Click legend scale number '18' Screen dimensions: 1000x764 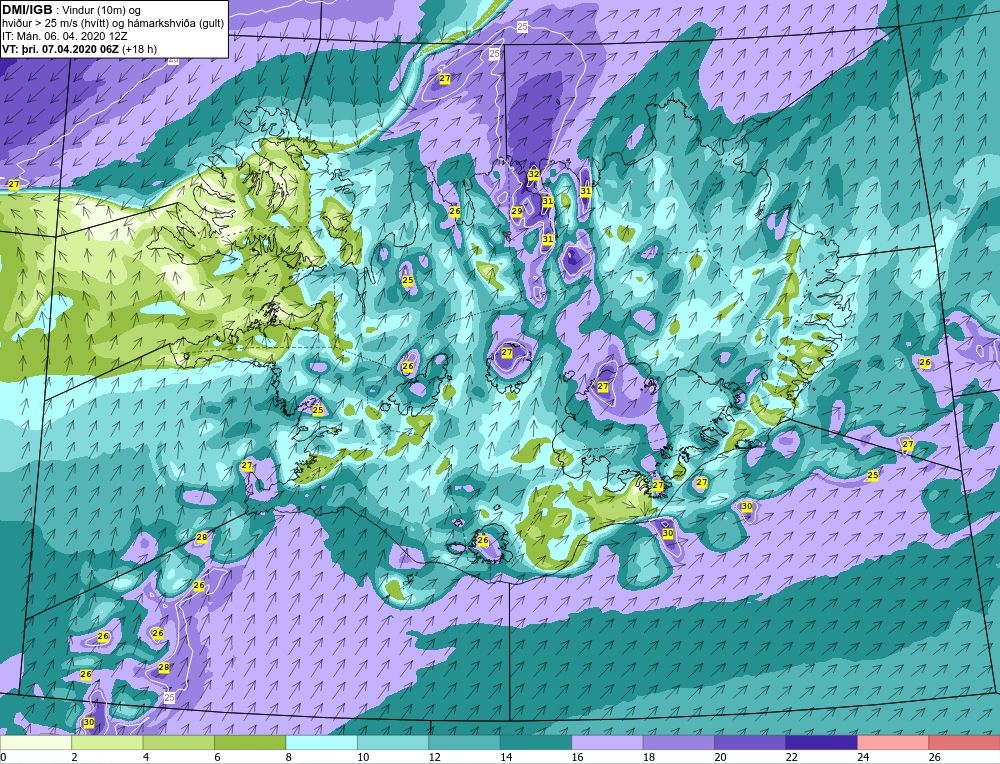coord(649,757)
